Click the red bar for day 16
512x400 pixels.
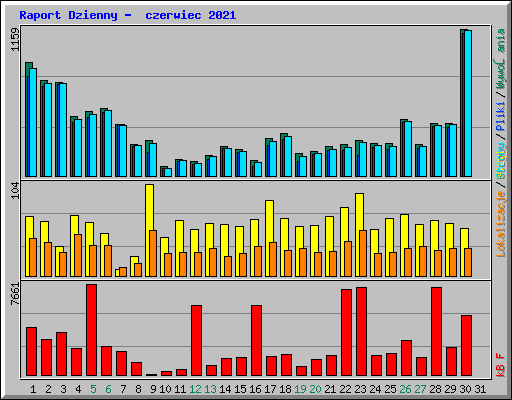[x=256, y=341]
